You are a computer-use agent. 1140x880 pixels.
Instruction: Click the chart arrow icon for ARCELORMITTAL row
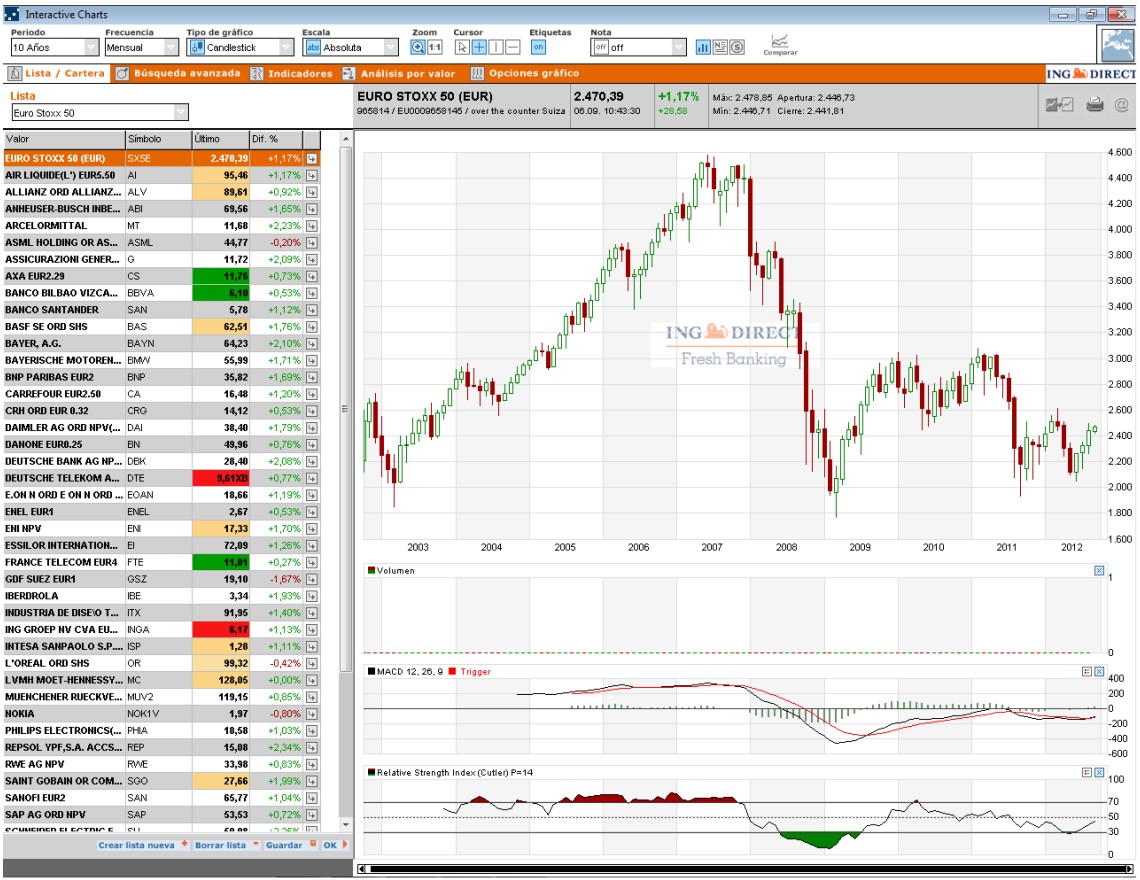312,226
